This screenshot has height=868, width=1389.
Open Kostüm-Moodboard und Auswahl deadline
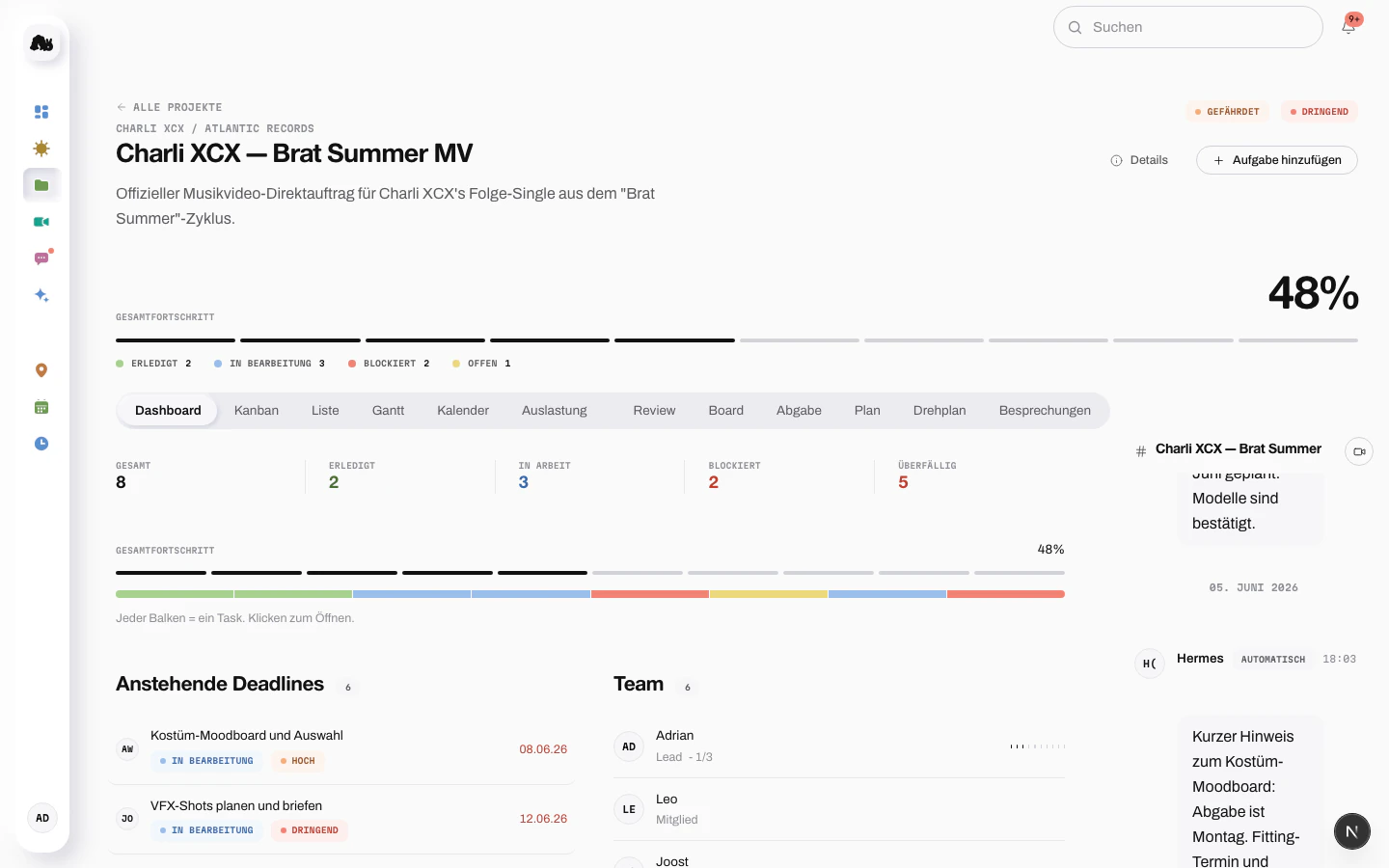pyautogui.click(x=341, y=748)
